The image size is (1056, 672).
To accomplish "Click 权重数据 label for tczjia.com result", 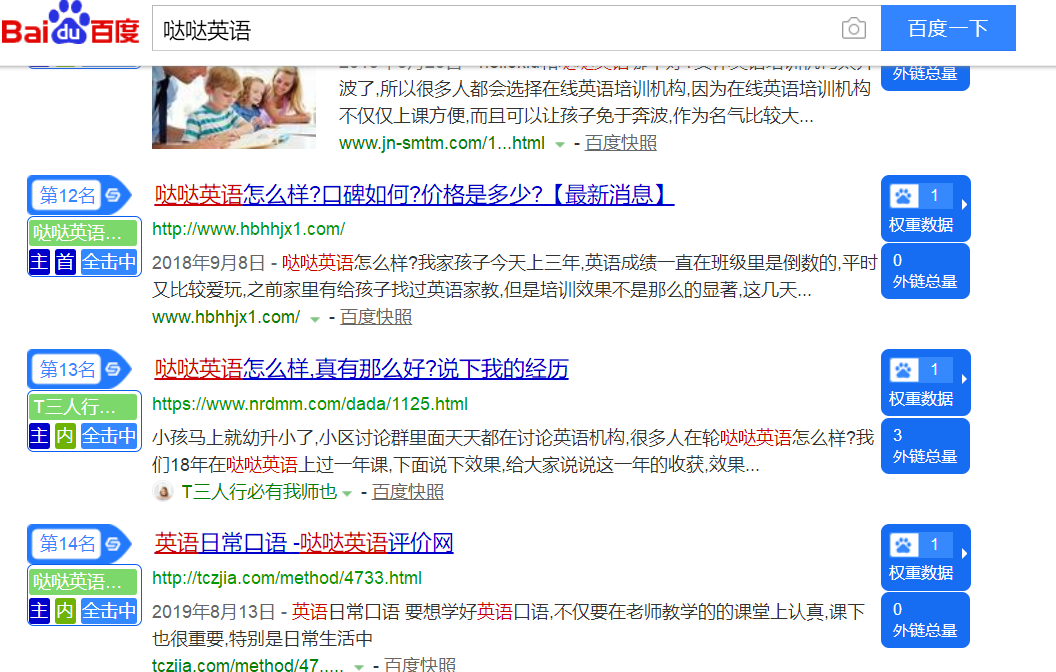I will [921, 573].
